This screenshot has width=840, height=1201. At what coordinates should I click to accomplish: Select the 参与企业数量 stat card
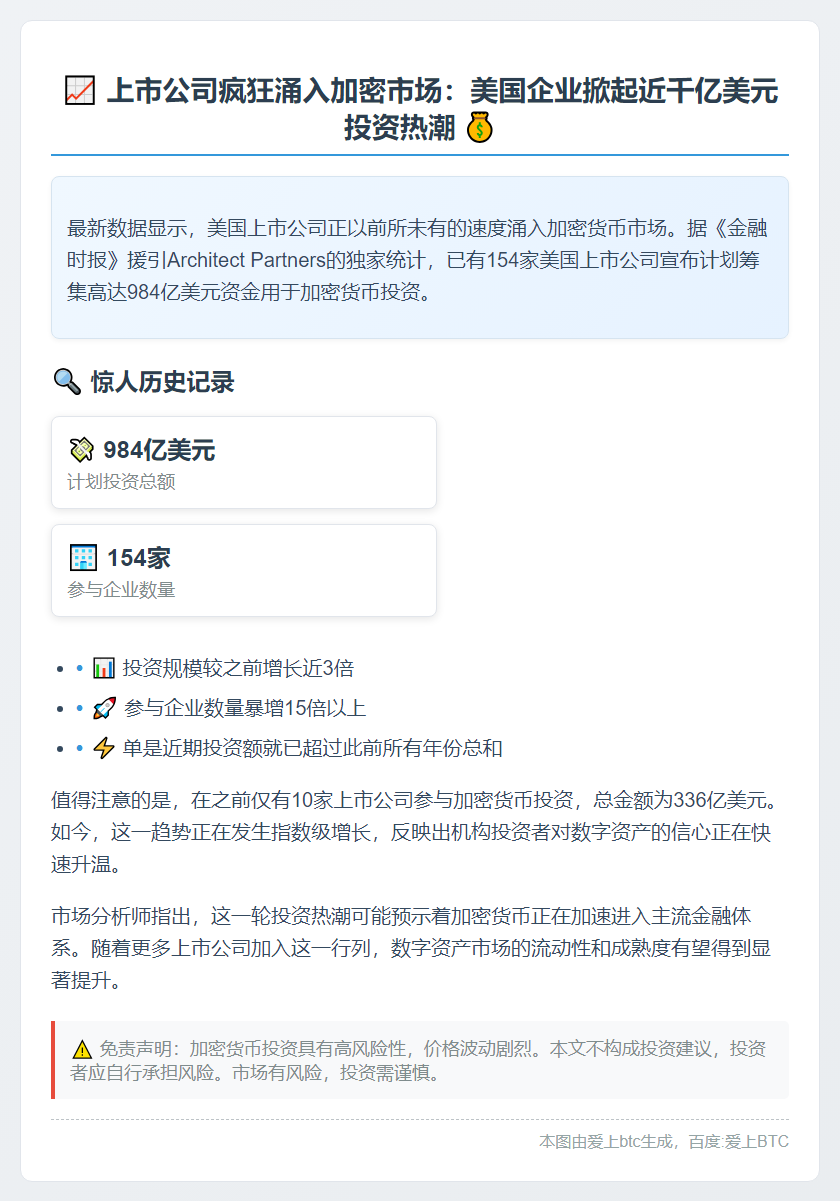244,571
